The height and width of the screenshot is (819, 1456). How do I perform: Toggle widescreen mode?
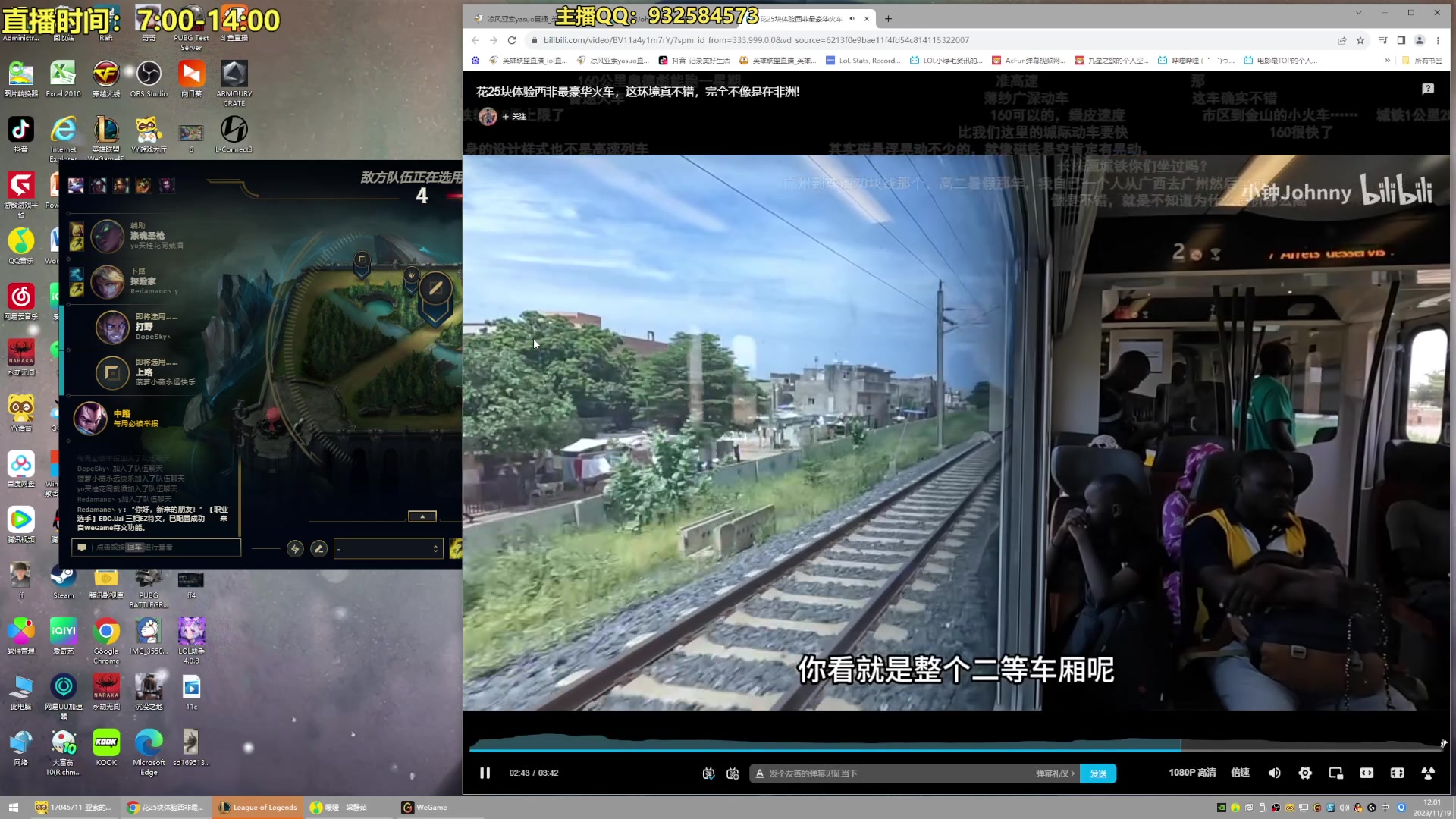click(x=1367, y=773)
